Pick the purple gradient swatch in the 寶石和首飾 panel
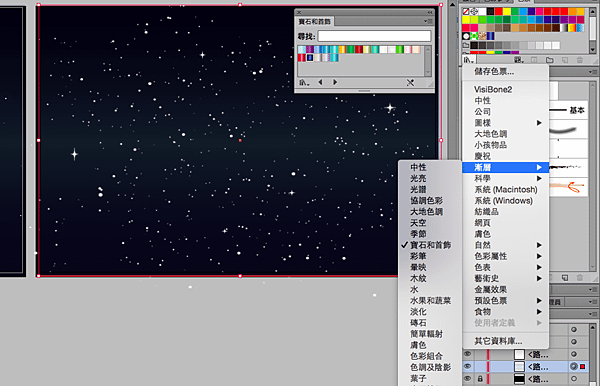Viewport: 600px width, 386px height. [x=310, y=49]
